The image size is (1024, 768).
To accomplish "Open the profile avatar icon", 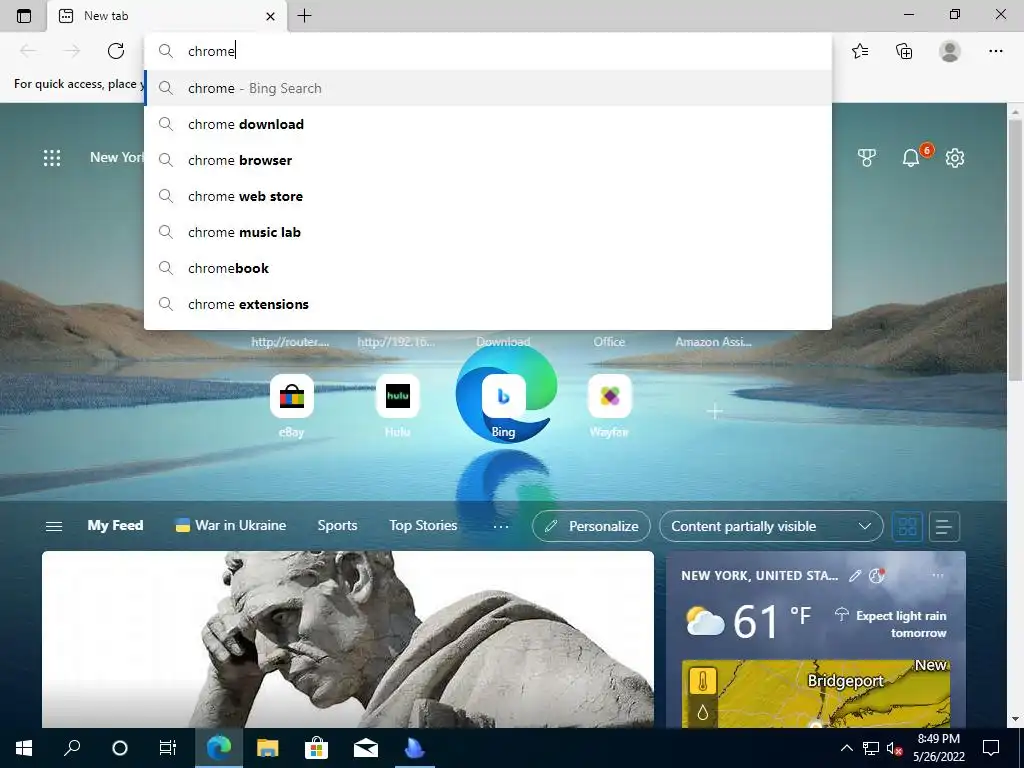I will [x=950, y=51].
